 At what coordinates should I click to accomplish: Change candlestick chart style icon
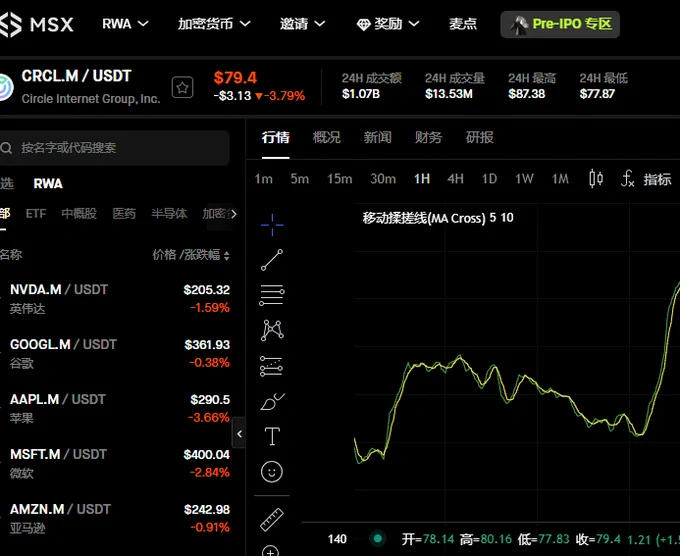pos(596,179)
